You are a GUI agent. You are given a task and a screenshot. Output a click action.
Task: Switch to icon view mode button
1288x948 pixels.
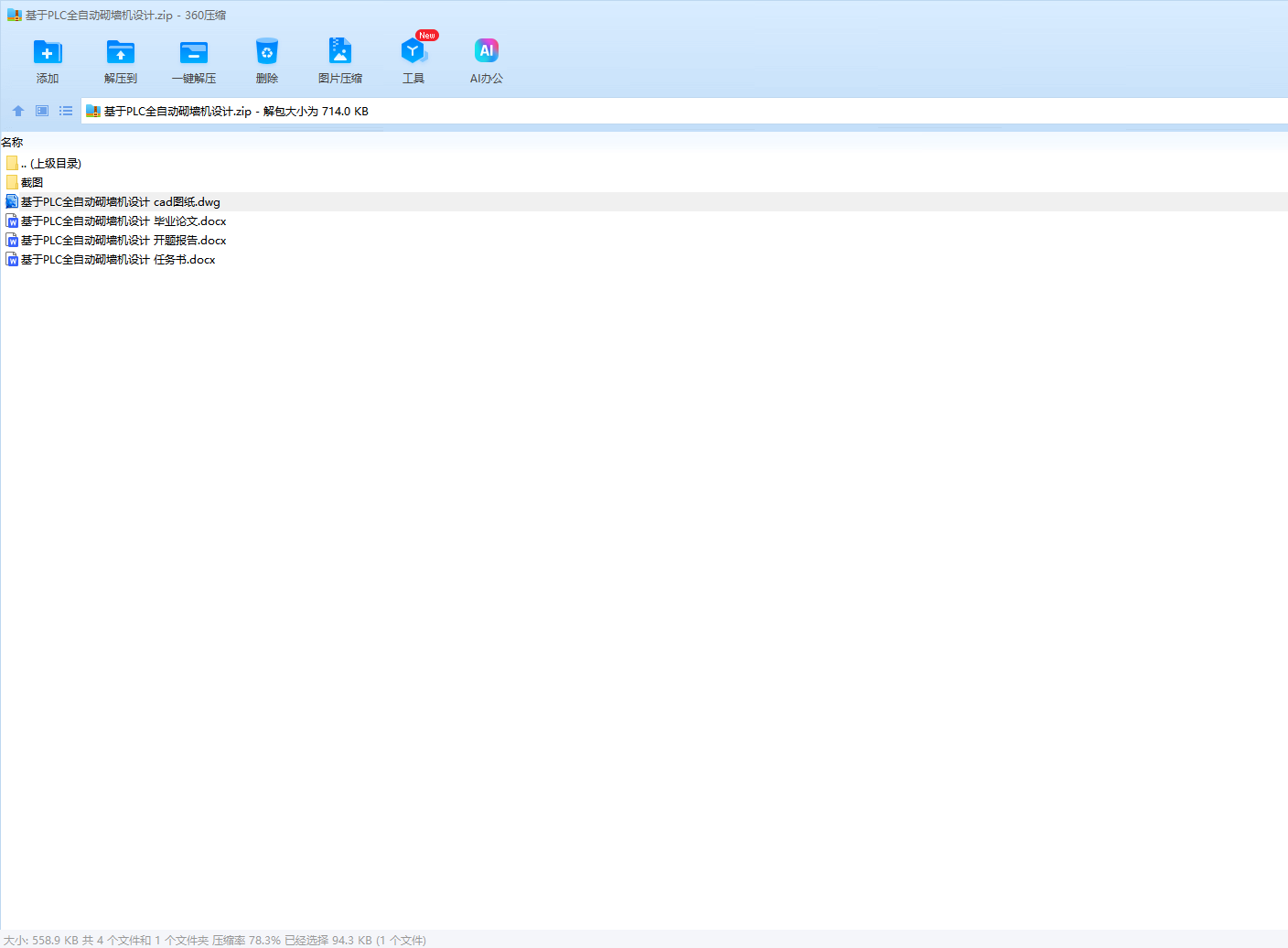coord(42,111)
